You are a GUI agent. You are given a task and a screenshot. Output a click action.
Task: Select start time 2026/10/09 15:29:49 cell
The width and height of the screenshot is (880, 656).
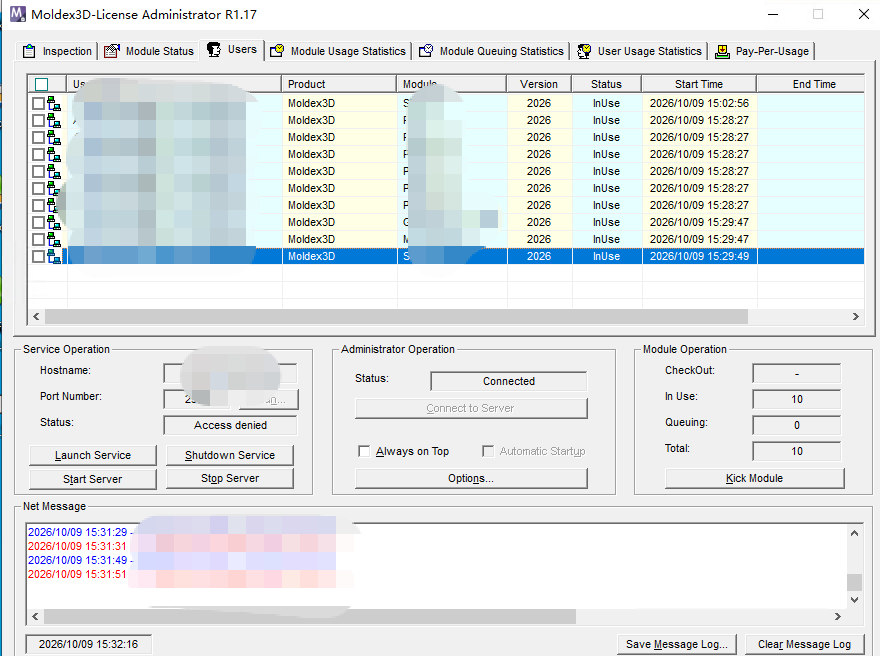coord(699,256)
